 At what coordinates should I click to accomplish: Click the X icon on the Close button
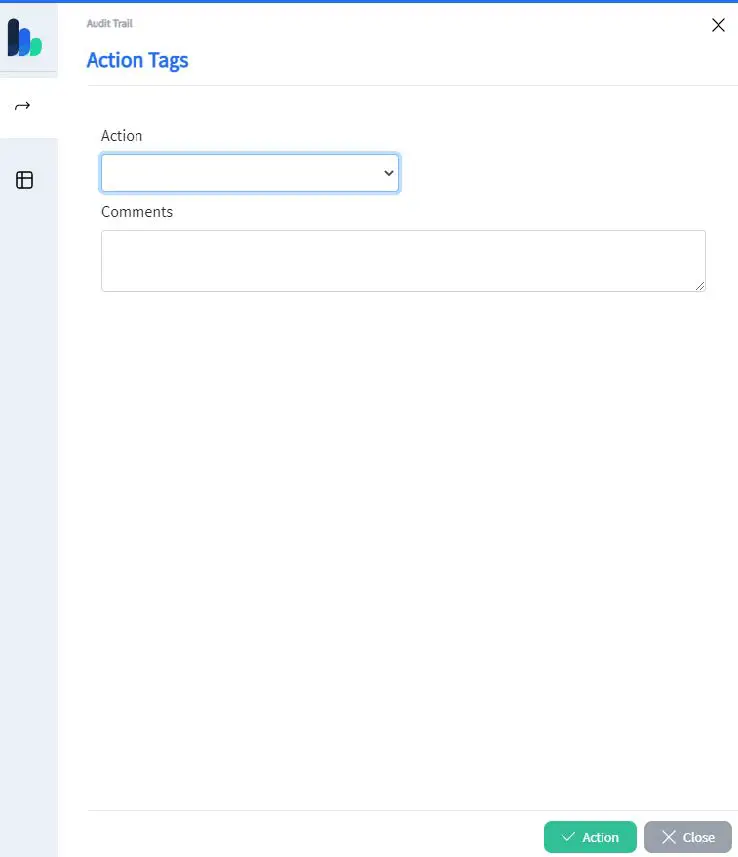669,837
